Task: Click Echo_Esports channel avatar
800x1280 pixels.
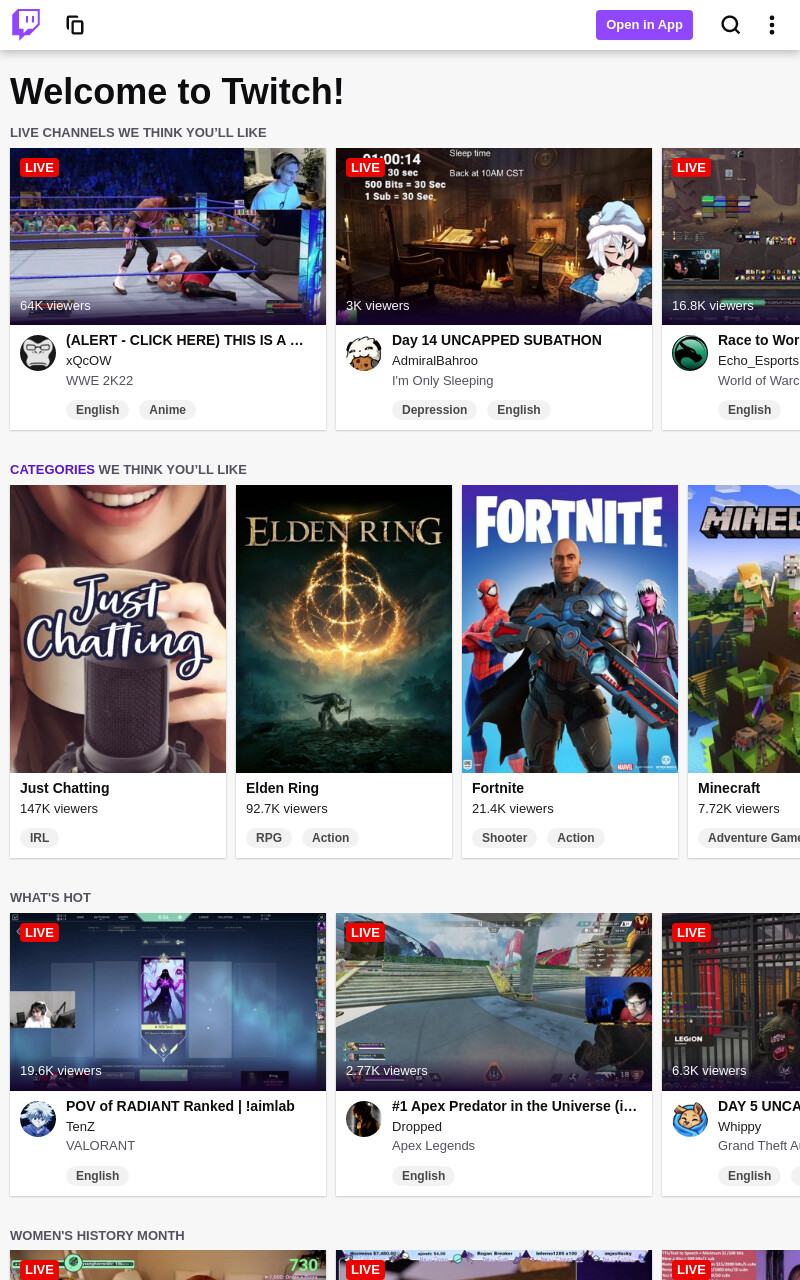Action: pos(690,353)
